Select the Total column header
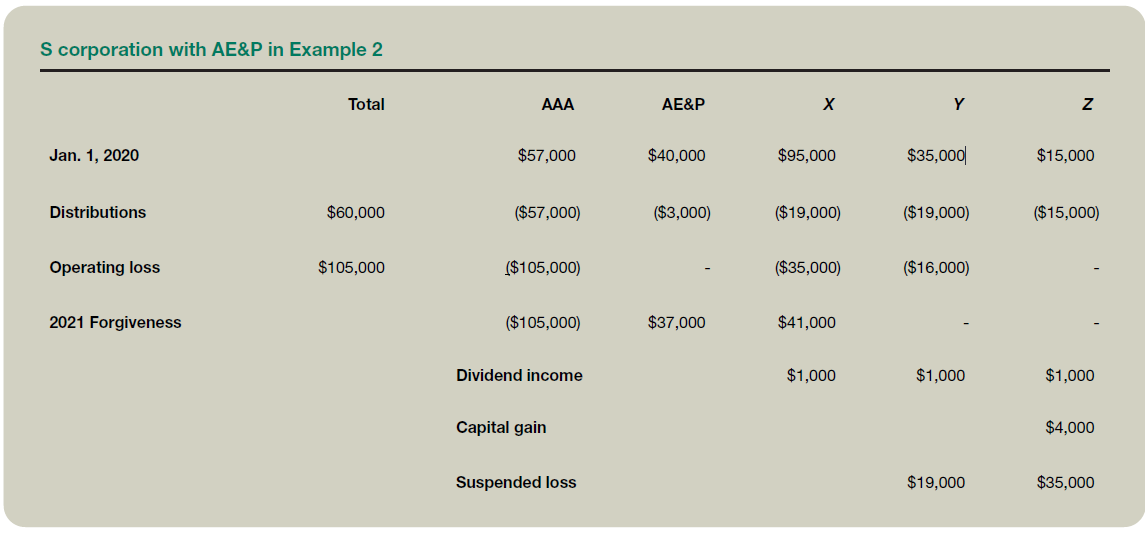This screenshot has height=559, width=1145. [366, 104]
